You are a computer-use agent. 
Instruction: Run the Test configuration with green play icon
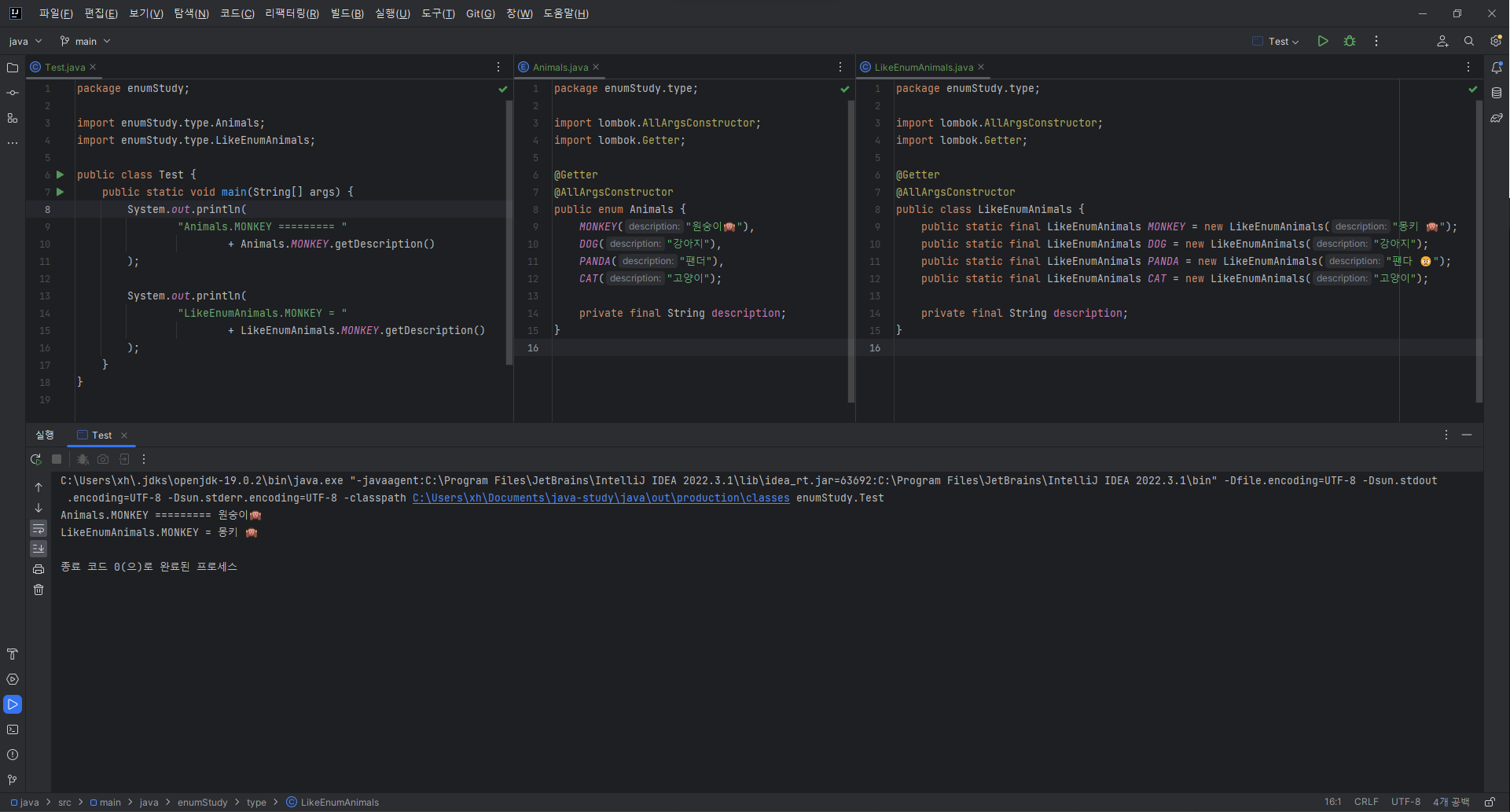coord(1323,41)
